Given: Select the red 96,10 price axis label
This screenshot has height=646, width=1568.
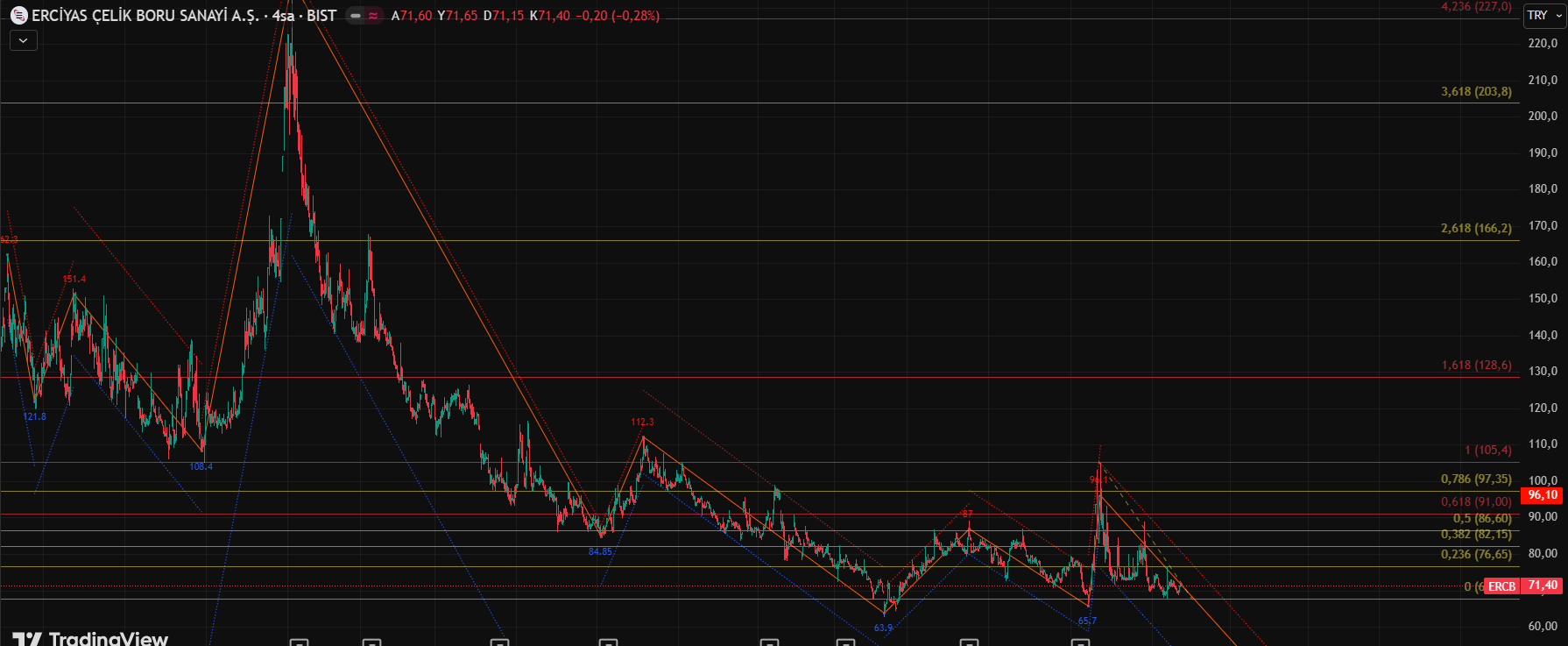Looking at the screenshot, I should tap(1543, 495).
